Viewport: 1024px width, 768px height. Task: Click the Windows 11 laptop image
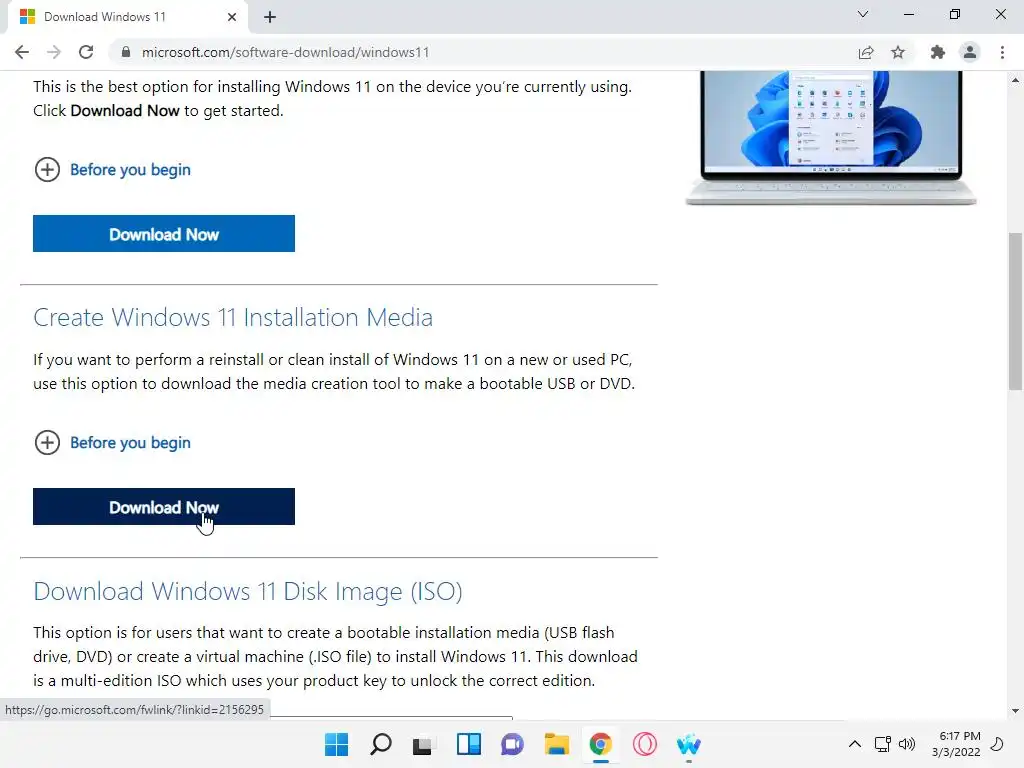[831, 138]
